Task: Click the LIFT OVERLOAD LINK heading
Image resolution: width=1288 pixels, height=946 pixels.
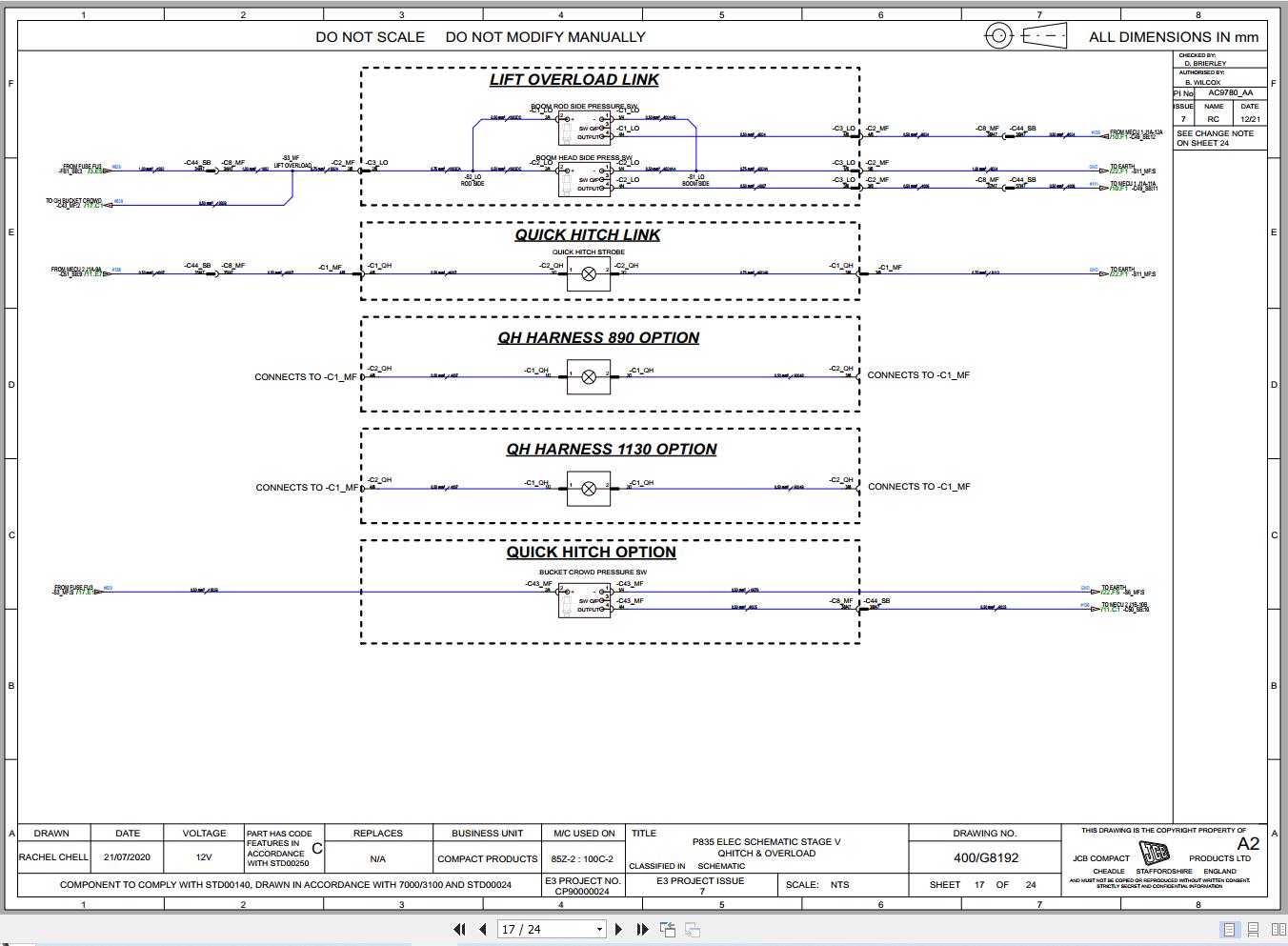Action: pos(574,80)
